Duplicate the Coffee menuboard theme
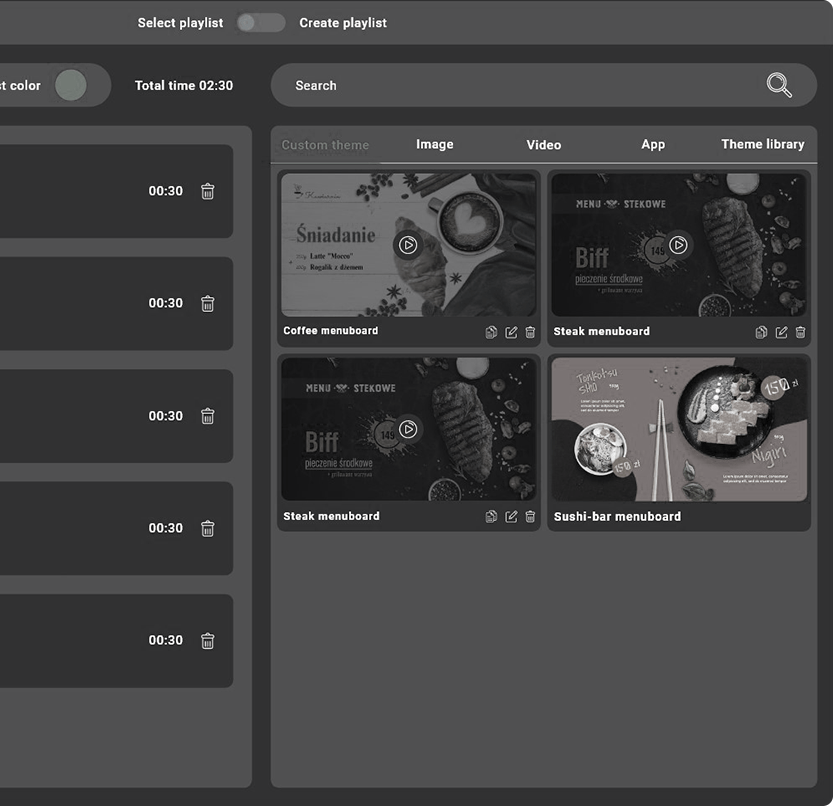This screenshot has width=833, height=806. (491, 332)
